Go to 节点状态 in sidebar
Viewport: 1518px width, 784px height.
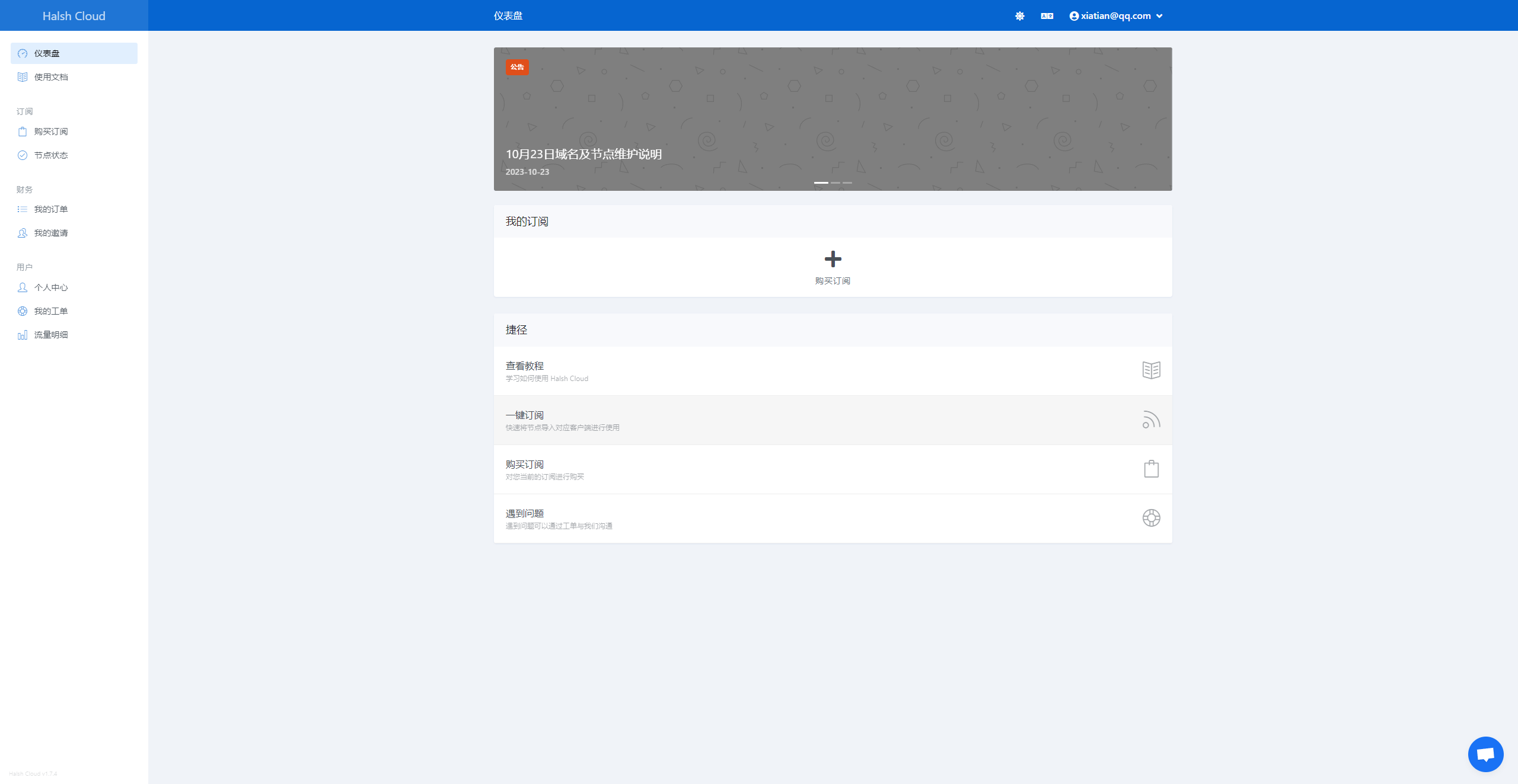[x=51, y=155]
